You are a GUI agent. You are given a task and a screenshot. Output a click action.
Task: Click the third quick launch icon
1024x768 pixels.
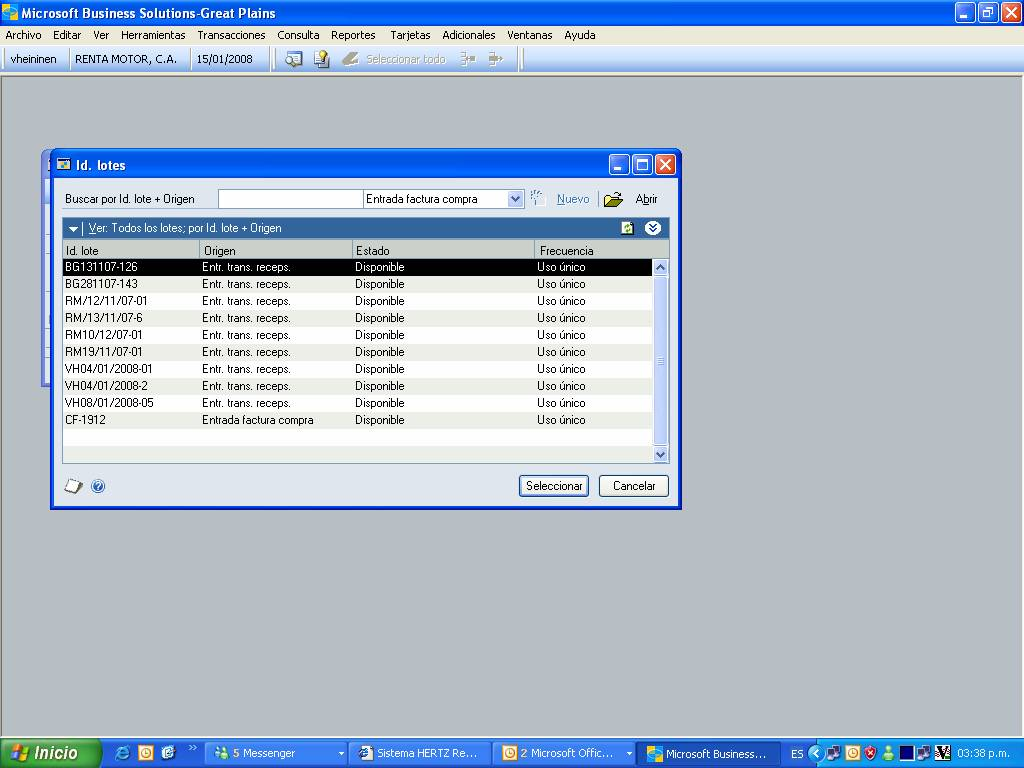[168, 753]
